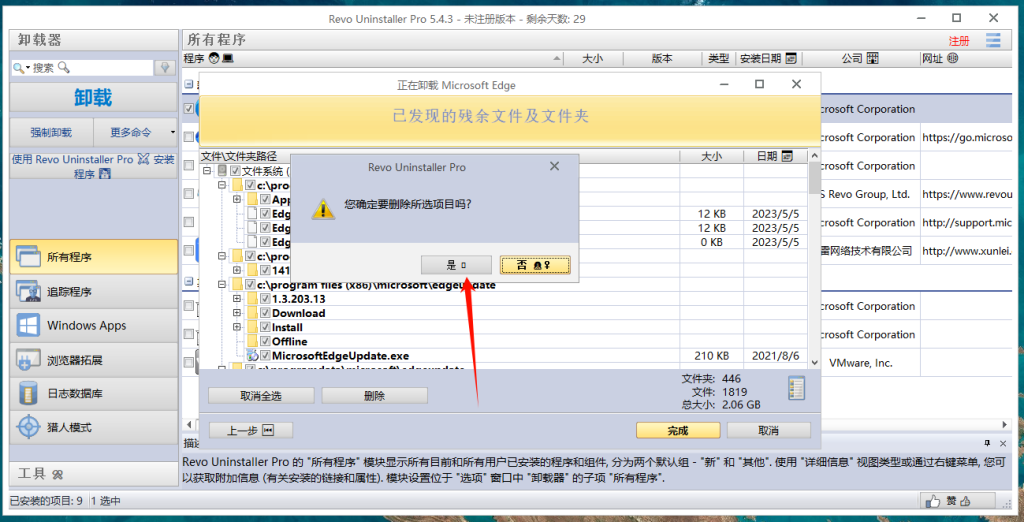Open the 更多命令 dropdown arrow
1024x522 pixels.
172,132
